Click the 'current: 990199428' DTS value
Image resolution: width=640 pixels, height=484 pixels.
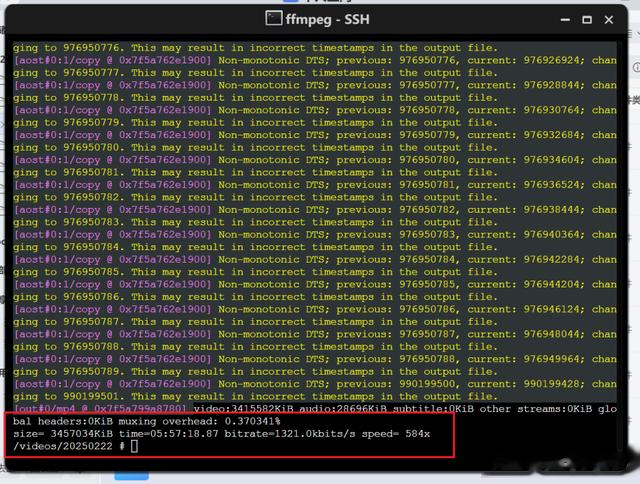click(x=526, y=384)
